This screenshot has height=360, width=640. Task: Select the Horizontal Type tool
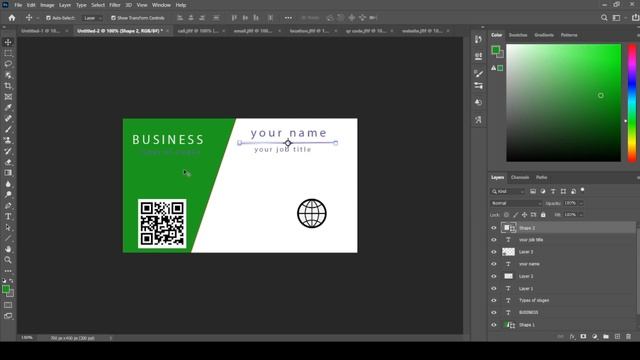[8, 217]
